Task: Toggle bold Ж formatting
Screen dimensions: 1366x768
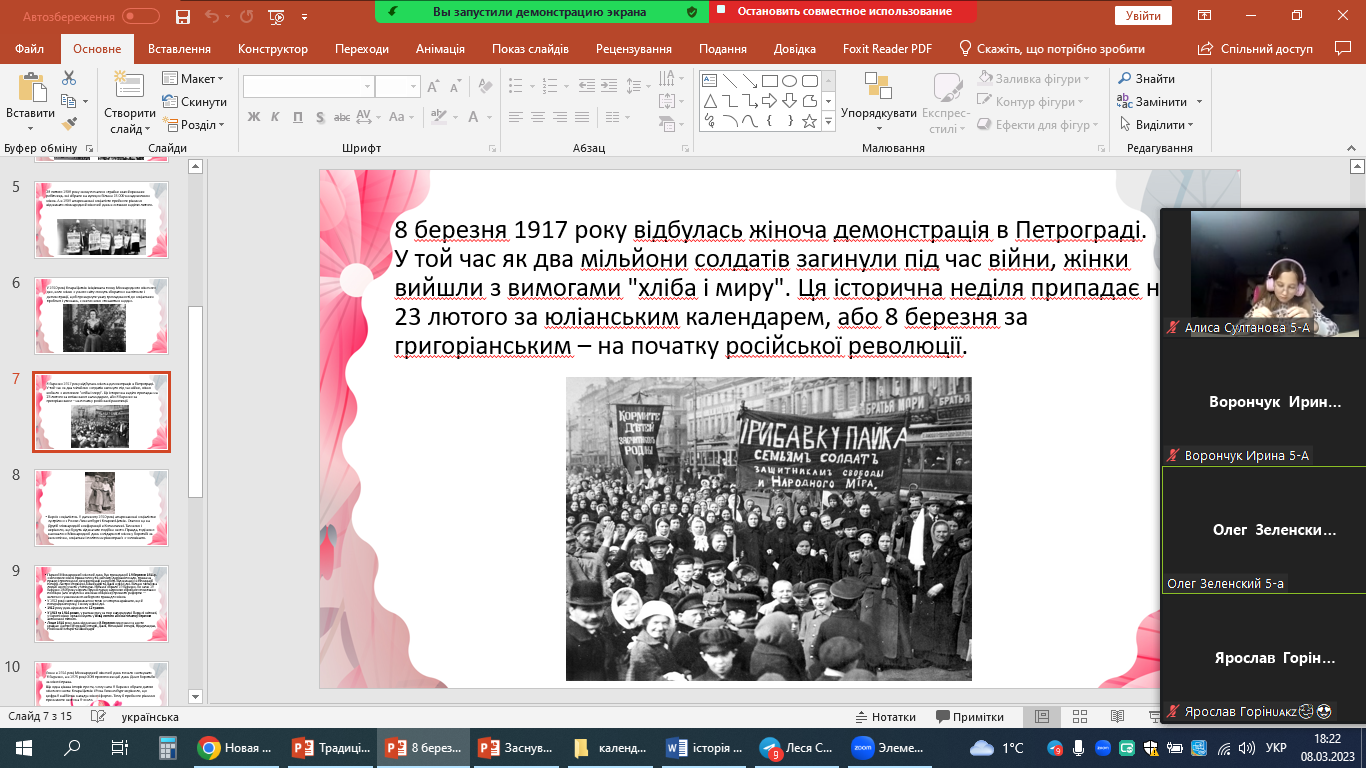Action: click(x=253, y=117)
